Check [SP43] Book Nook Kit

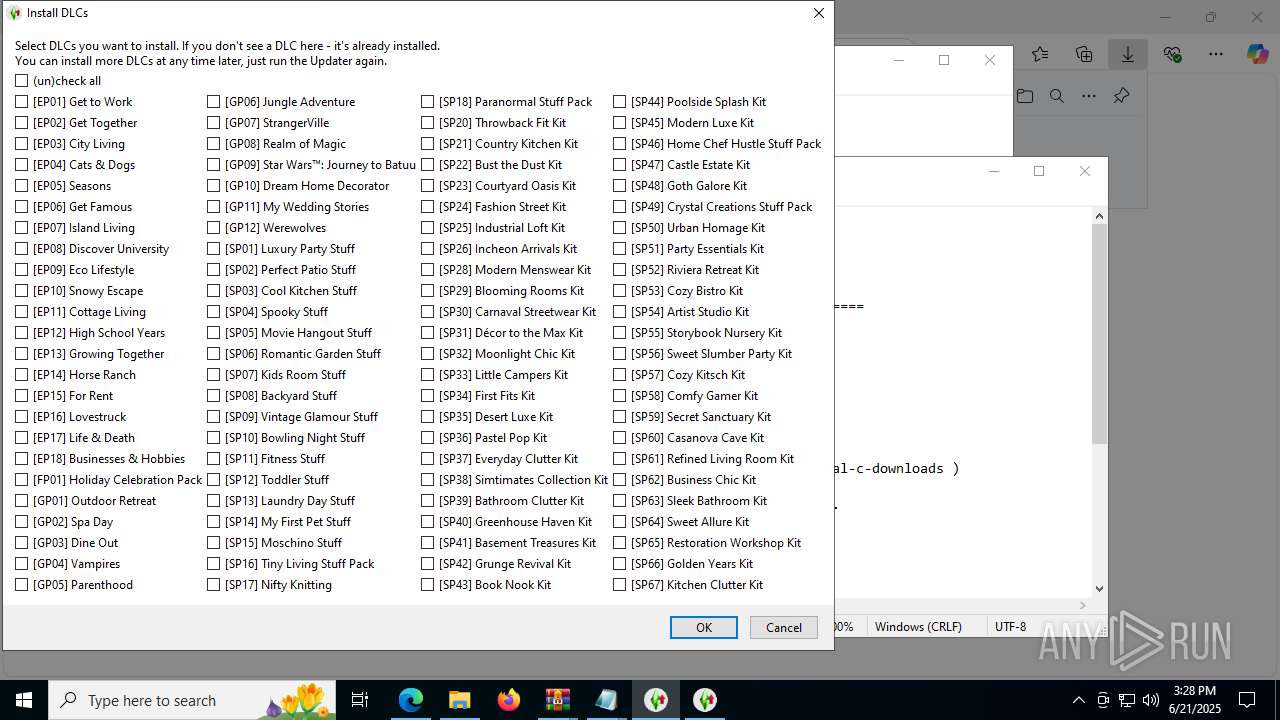coord(428,585)
